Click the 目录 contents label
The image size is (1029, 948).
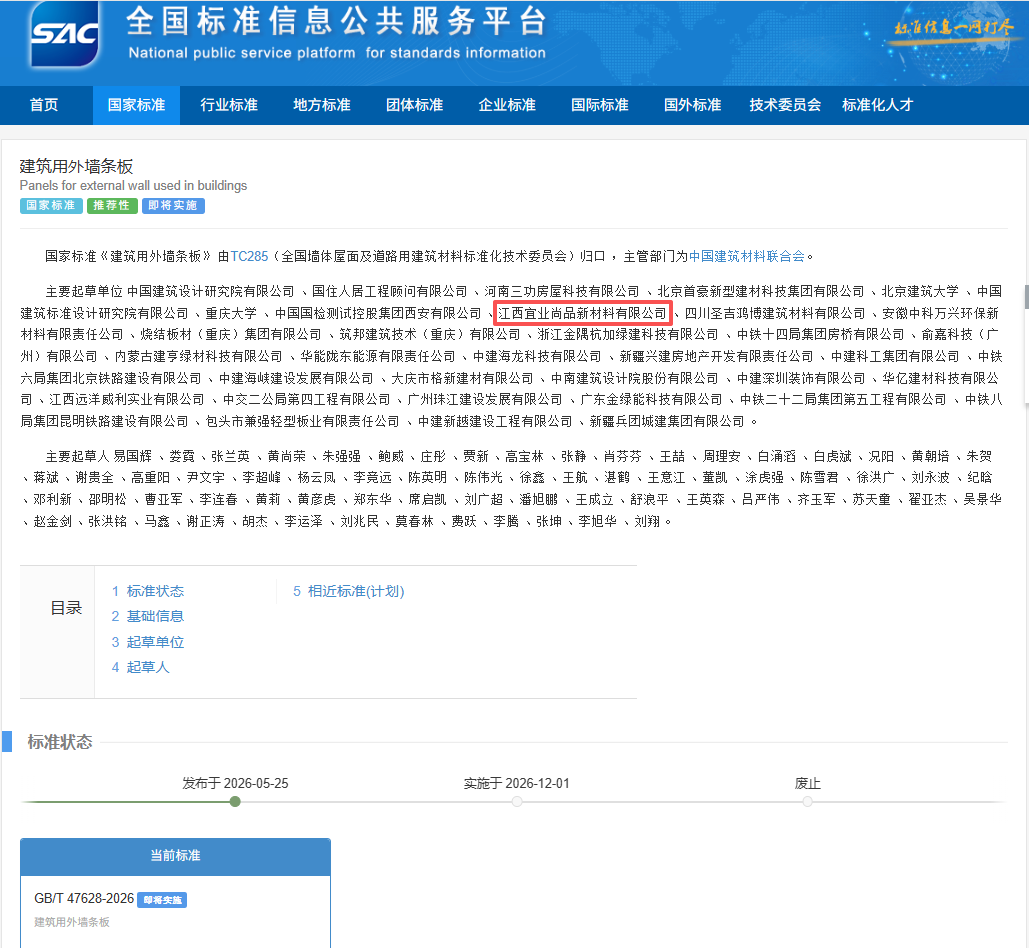[66, 608]
